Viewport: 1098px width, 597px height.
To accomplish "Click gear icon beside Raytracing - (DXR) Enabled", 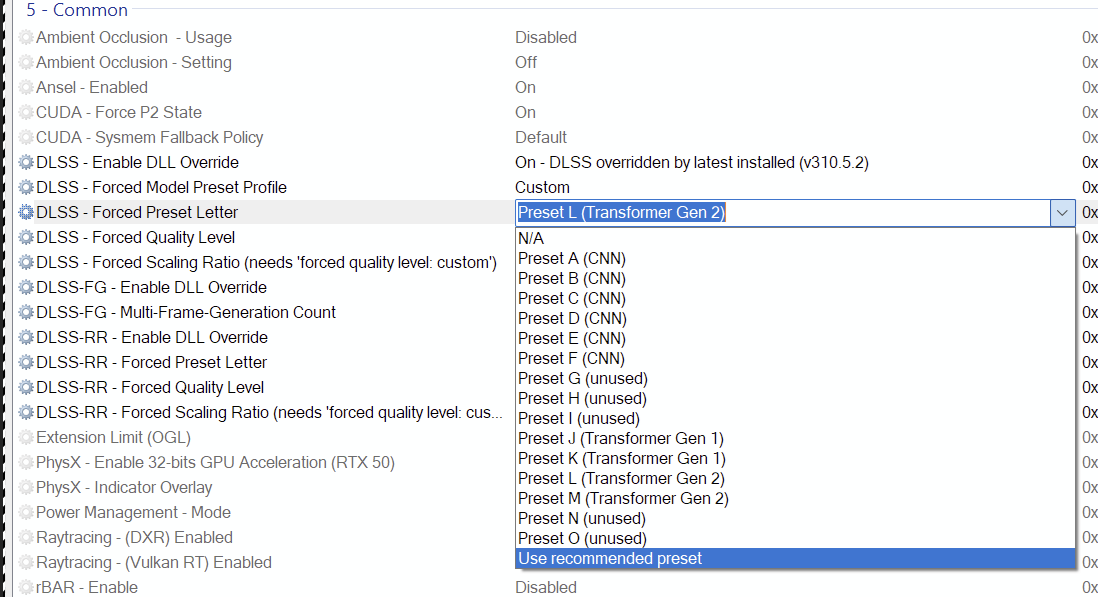I will pos(26,537).
